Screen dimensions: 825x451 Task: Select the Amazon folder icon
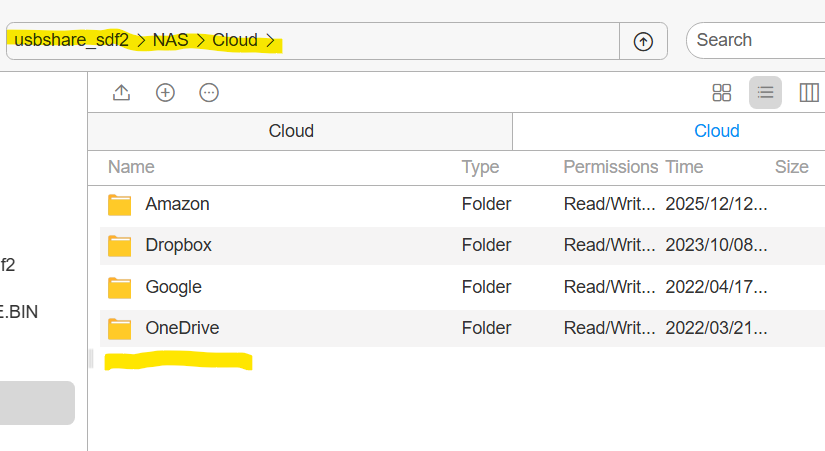click(119, 205)
